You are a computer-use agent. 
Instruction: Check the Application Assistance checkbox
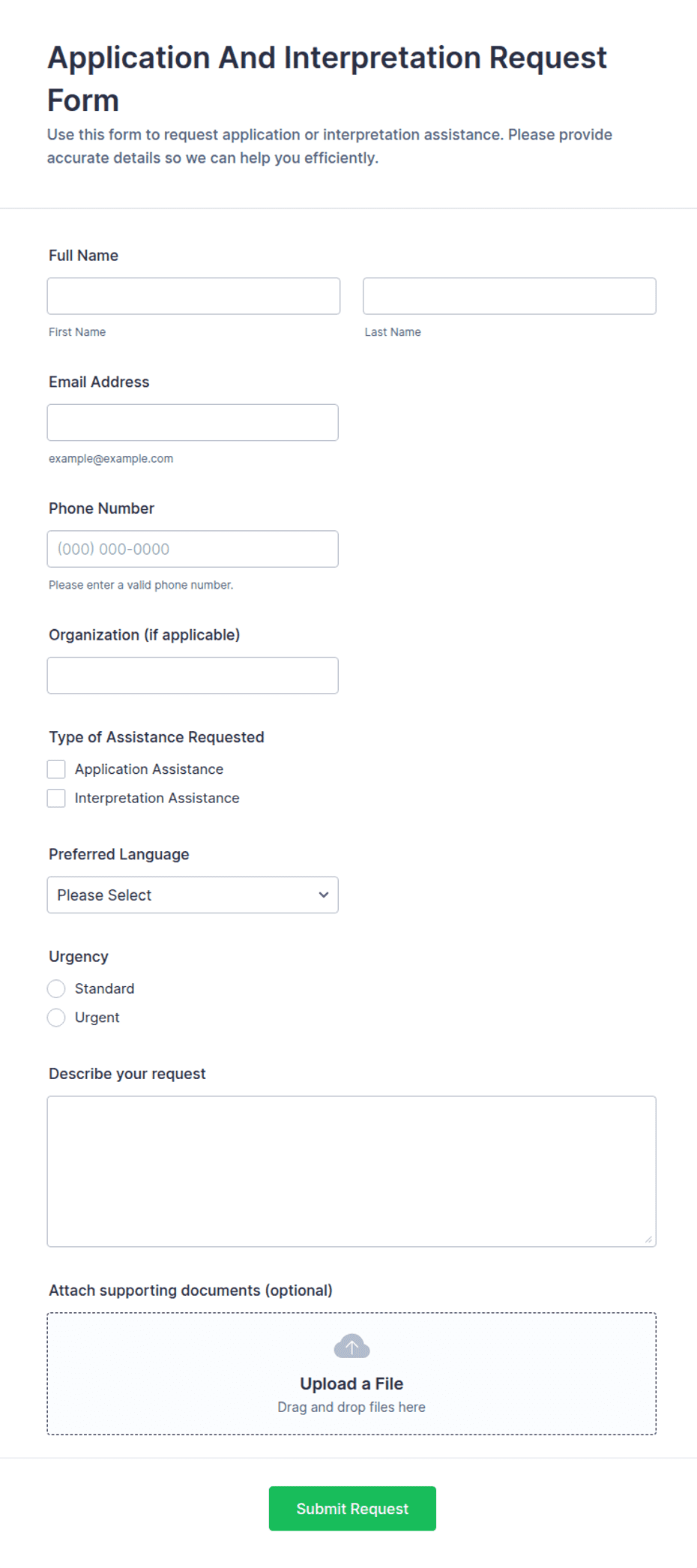(x=56, y=769)
